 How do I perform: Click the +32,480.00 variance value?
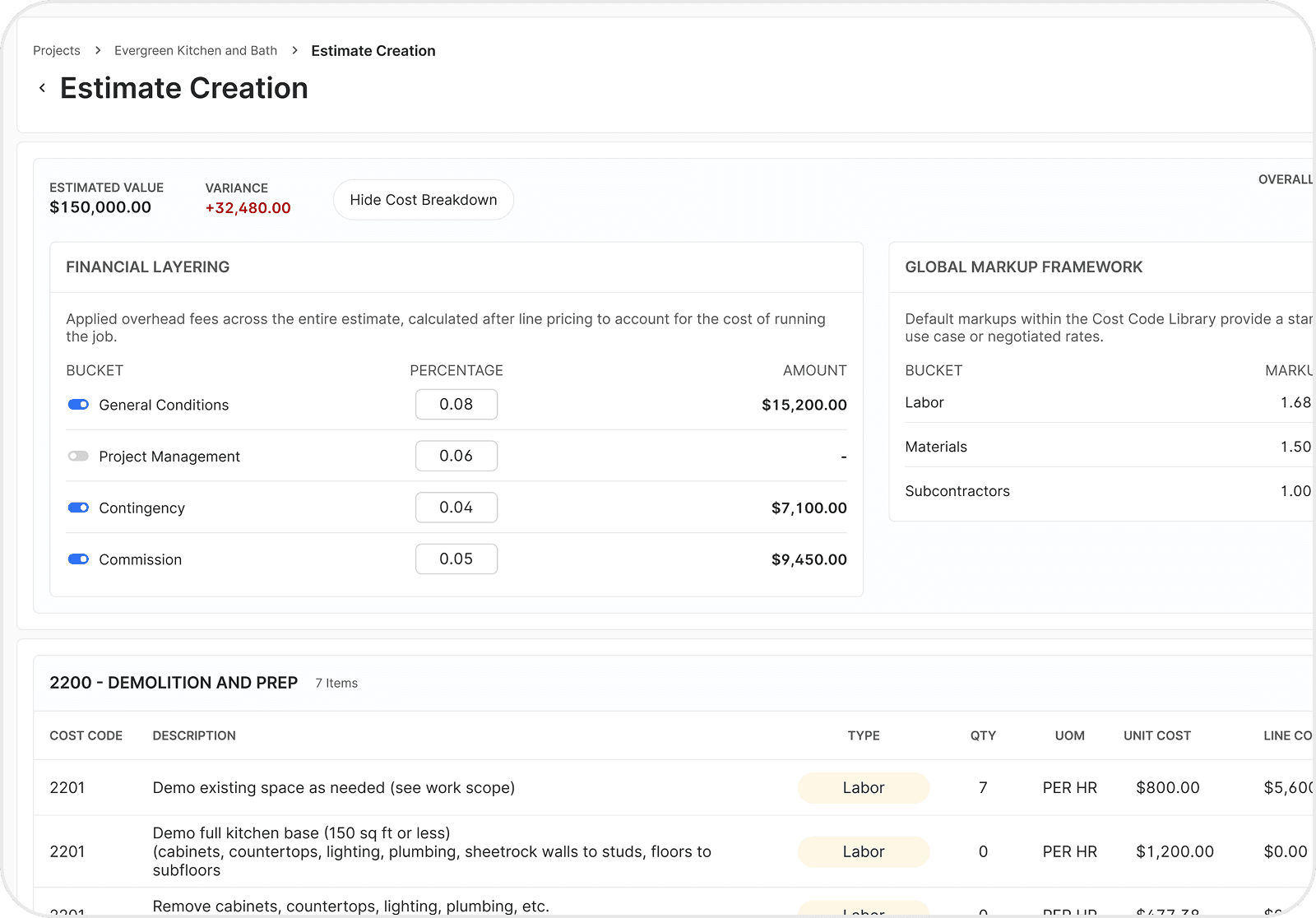click(x=248, y=208)
